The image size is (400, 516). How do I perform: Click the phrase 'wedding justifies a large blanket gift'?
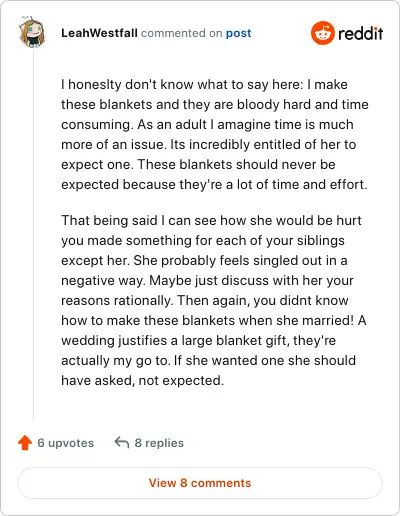point(175,340)
